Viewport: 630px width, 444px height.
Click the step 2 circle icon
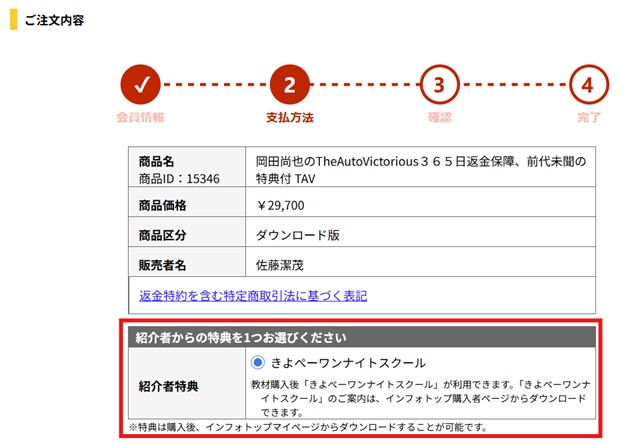click(289, 85)
